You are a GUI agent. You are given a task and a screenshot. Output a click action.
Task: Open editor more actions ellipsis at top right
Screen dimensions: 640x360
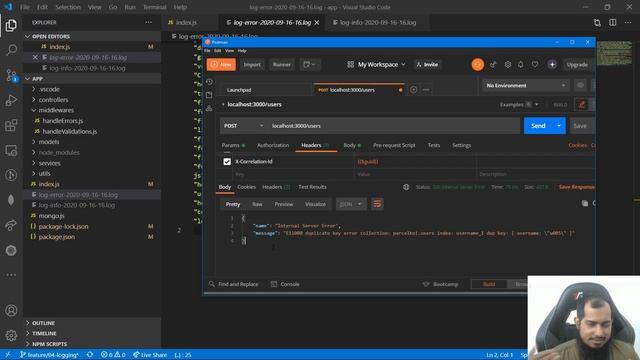pyautogui.click(x=628, y=22)
